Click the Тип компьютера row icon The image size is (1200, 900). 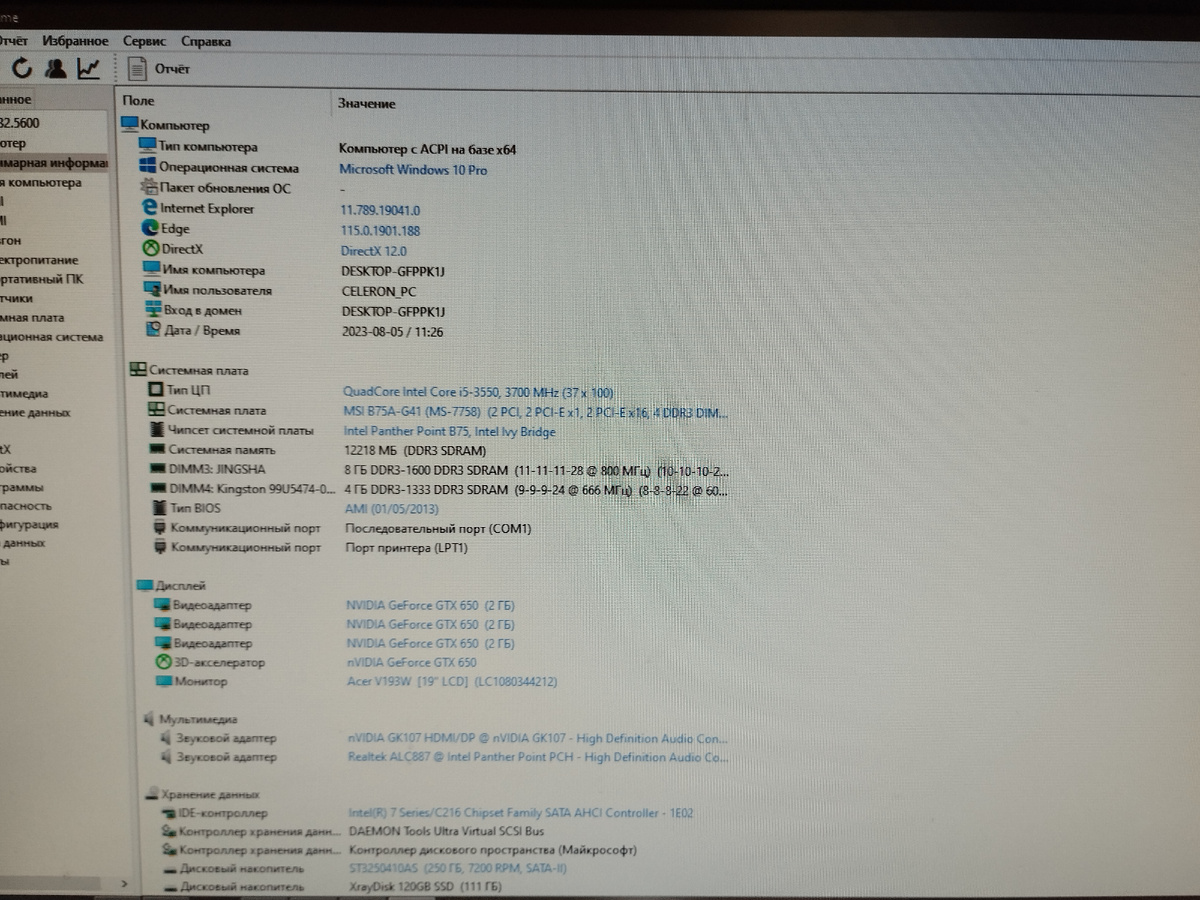pos(149,147)
